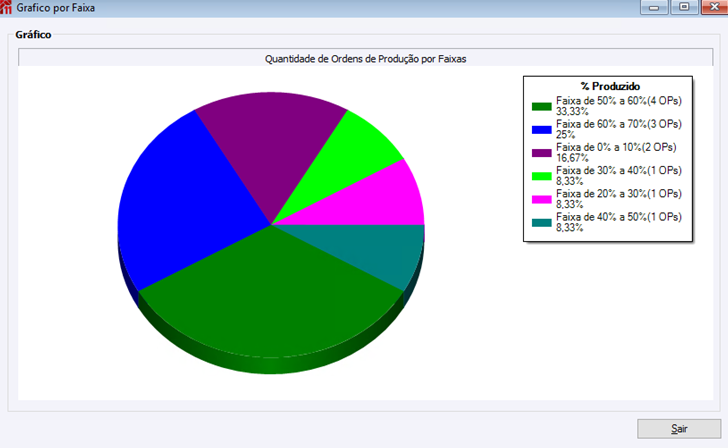Click legend text 'Faixa de 50% a 60%(4 OPs)'
The width and height of the screenshot is (728, 448).
point(618,101)
